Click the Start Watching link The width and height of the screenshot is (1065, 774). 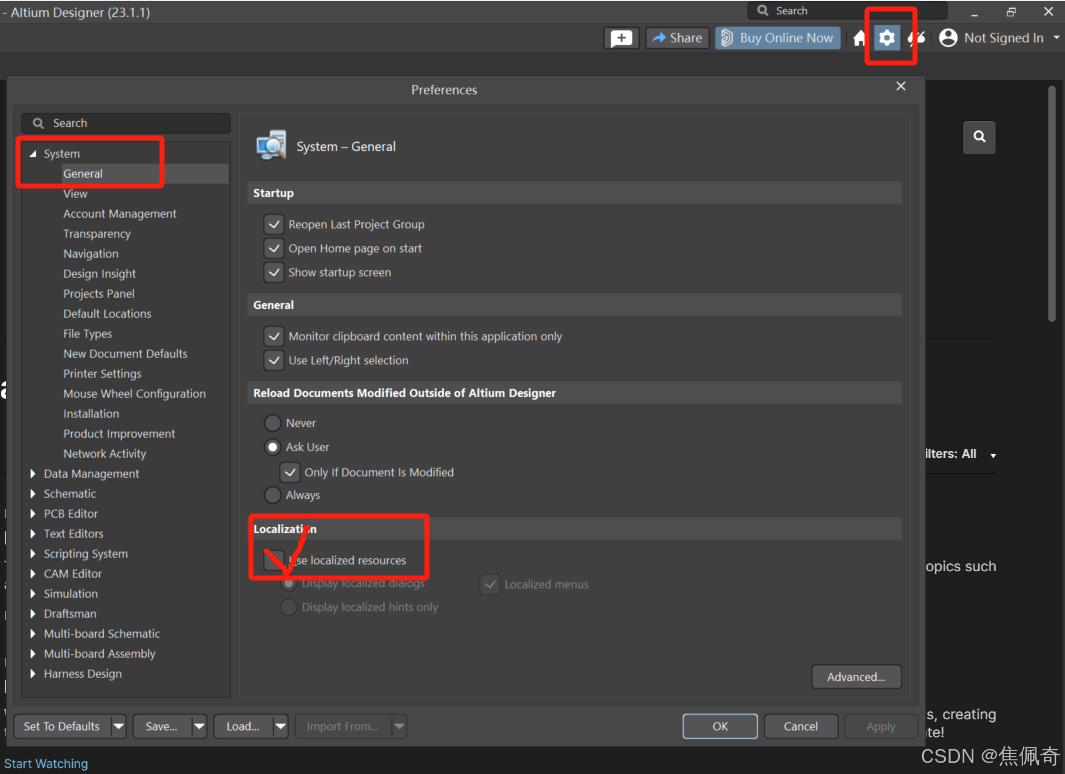click(46, 764)
